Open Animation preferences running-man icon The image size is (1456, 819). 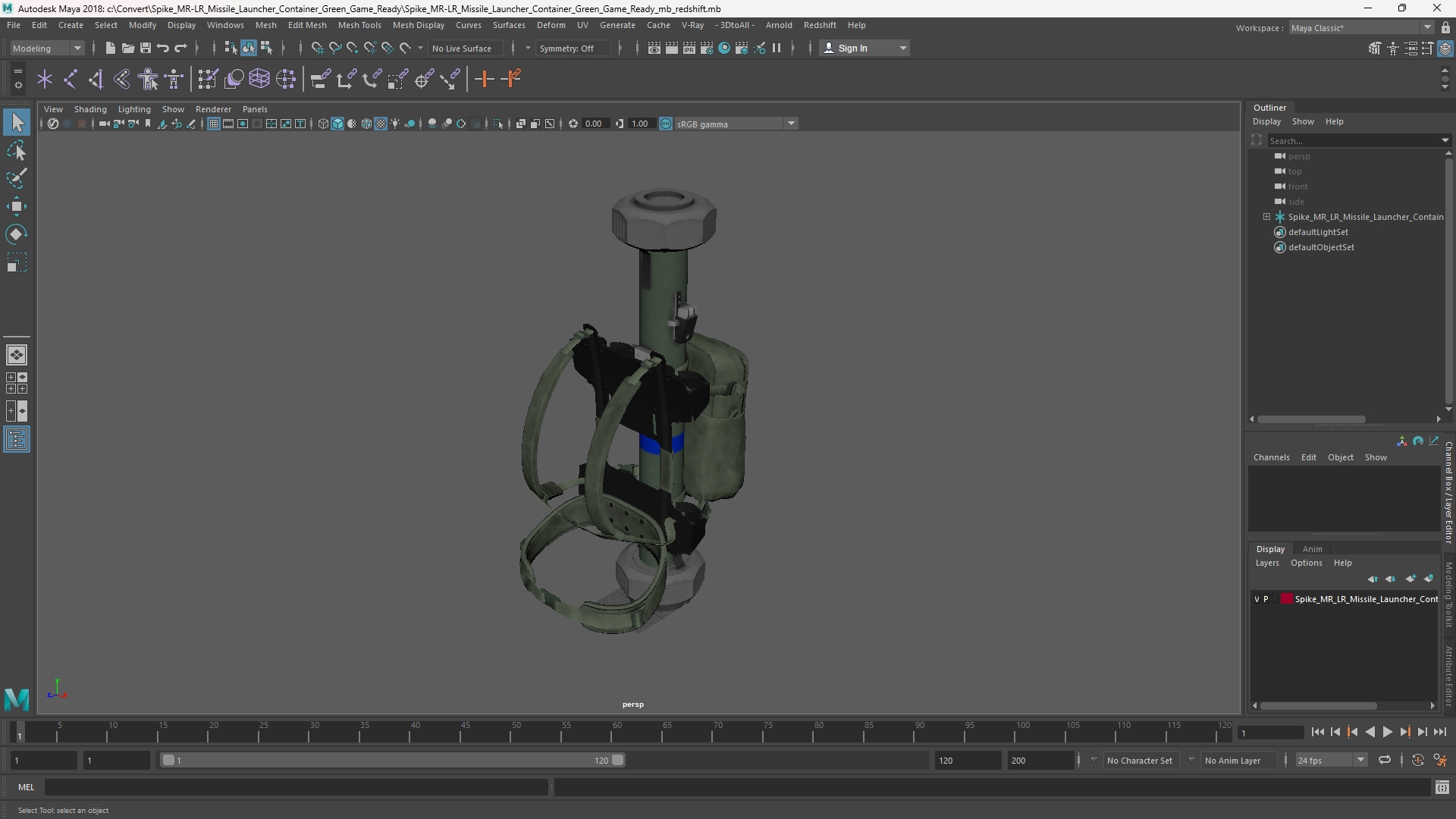coord(1439,760)
